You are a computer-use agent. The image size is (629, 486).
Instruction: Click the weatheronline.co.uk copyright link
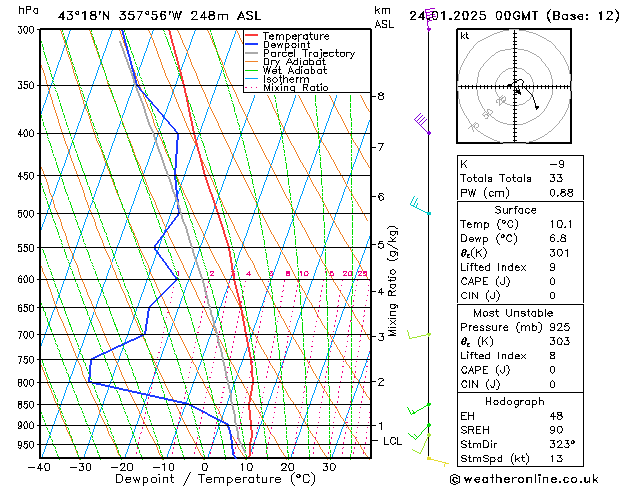(524, 479)
